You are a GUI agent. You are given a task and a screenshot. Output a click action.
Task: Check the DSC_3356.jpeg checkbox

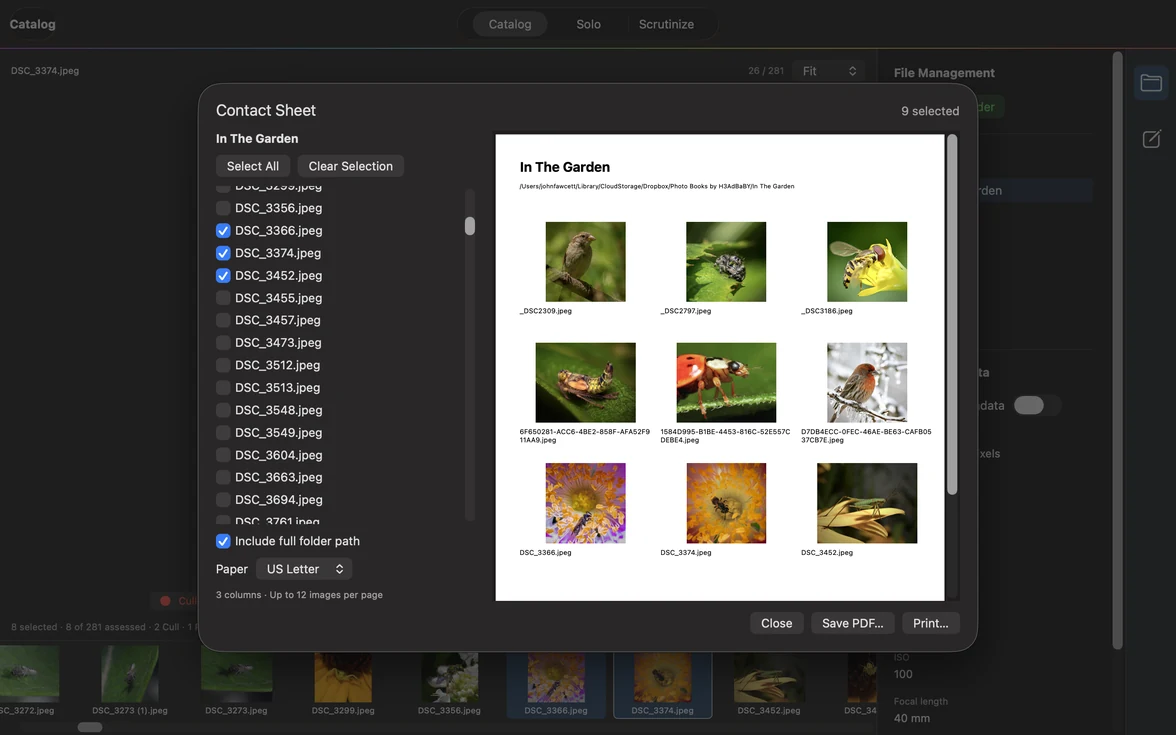point(223,208)
